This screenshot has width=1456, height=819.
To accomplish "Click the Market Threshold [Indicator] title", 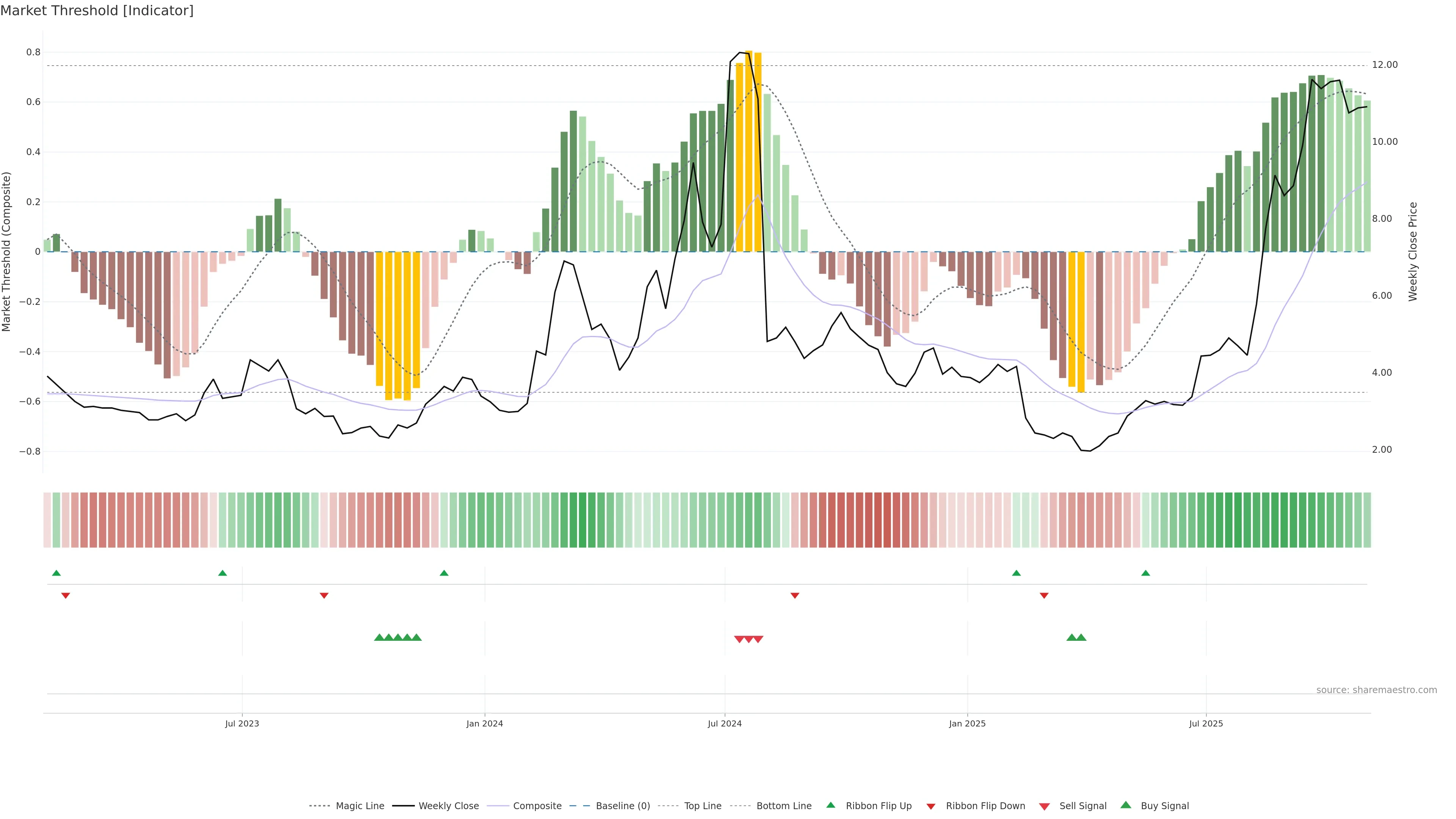I will pyautogui.click(x=97, y=11).
